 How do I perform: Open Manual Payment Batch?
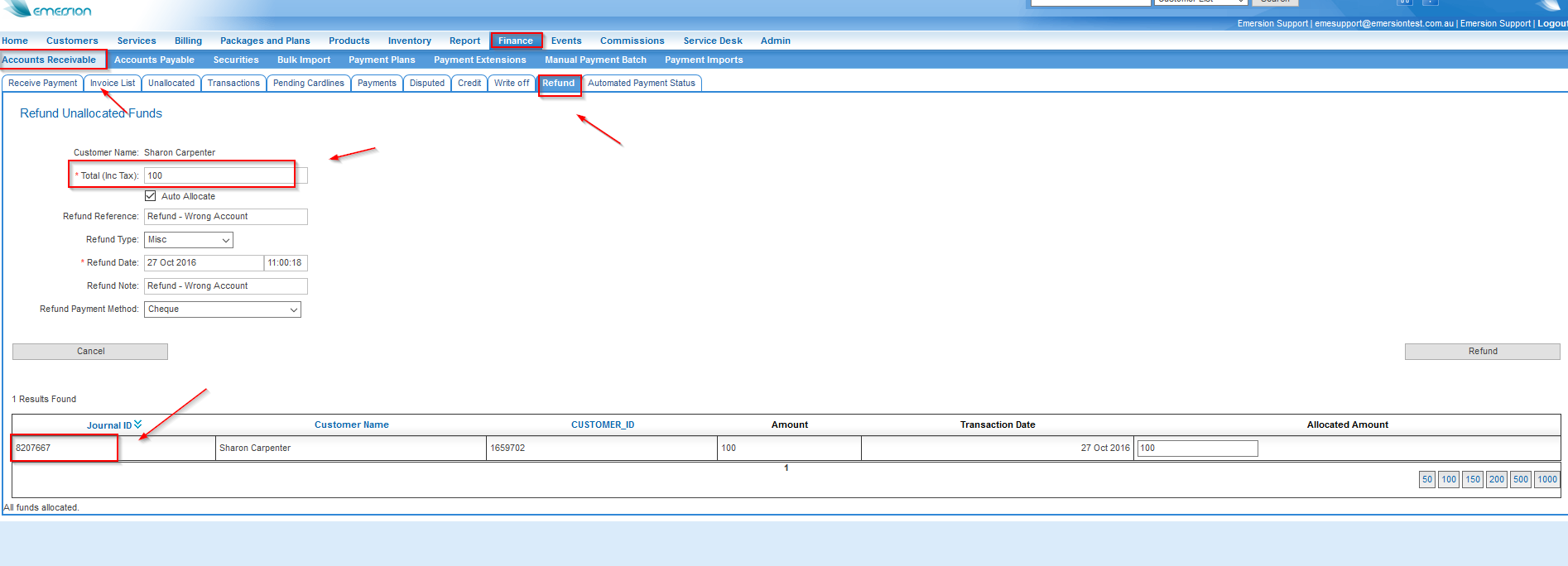595,60
